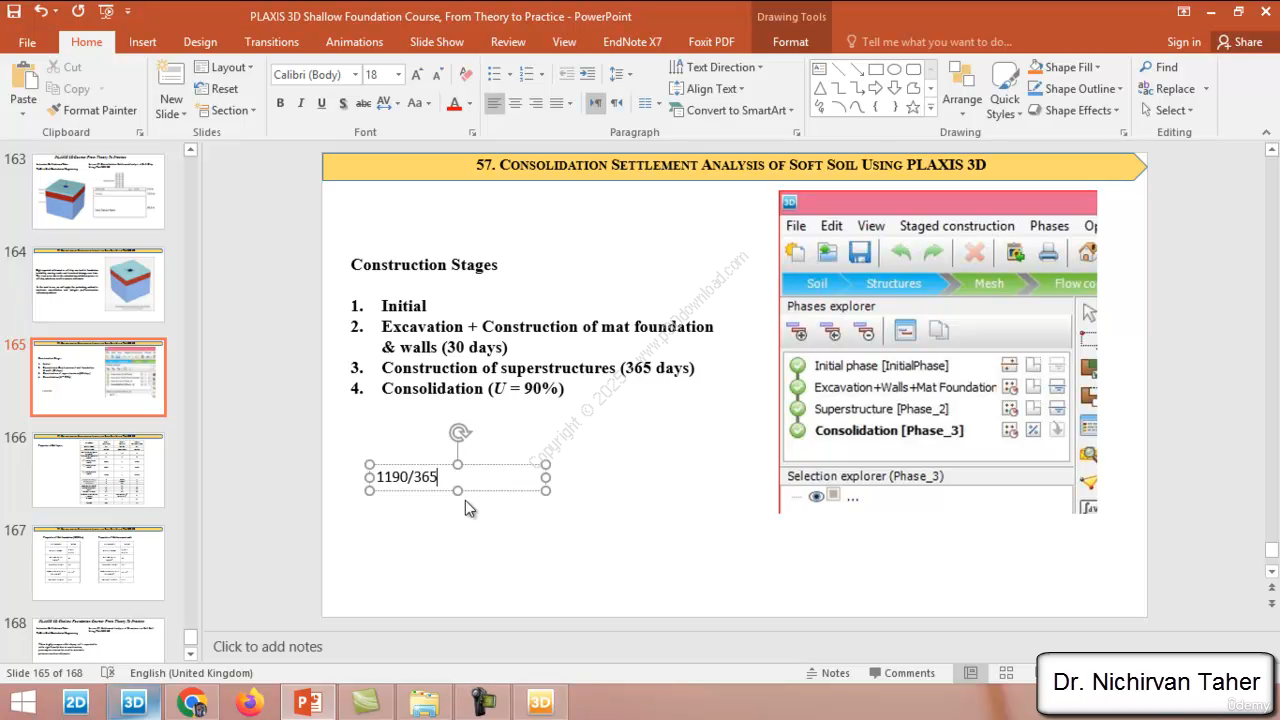1280x720 pixels.
Task: Click the Paste button
Action: [x=23, y=89]
